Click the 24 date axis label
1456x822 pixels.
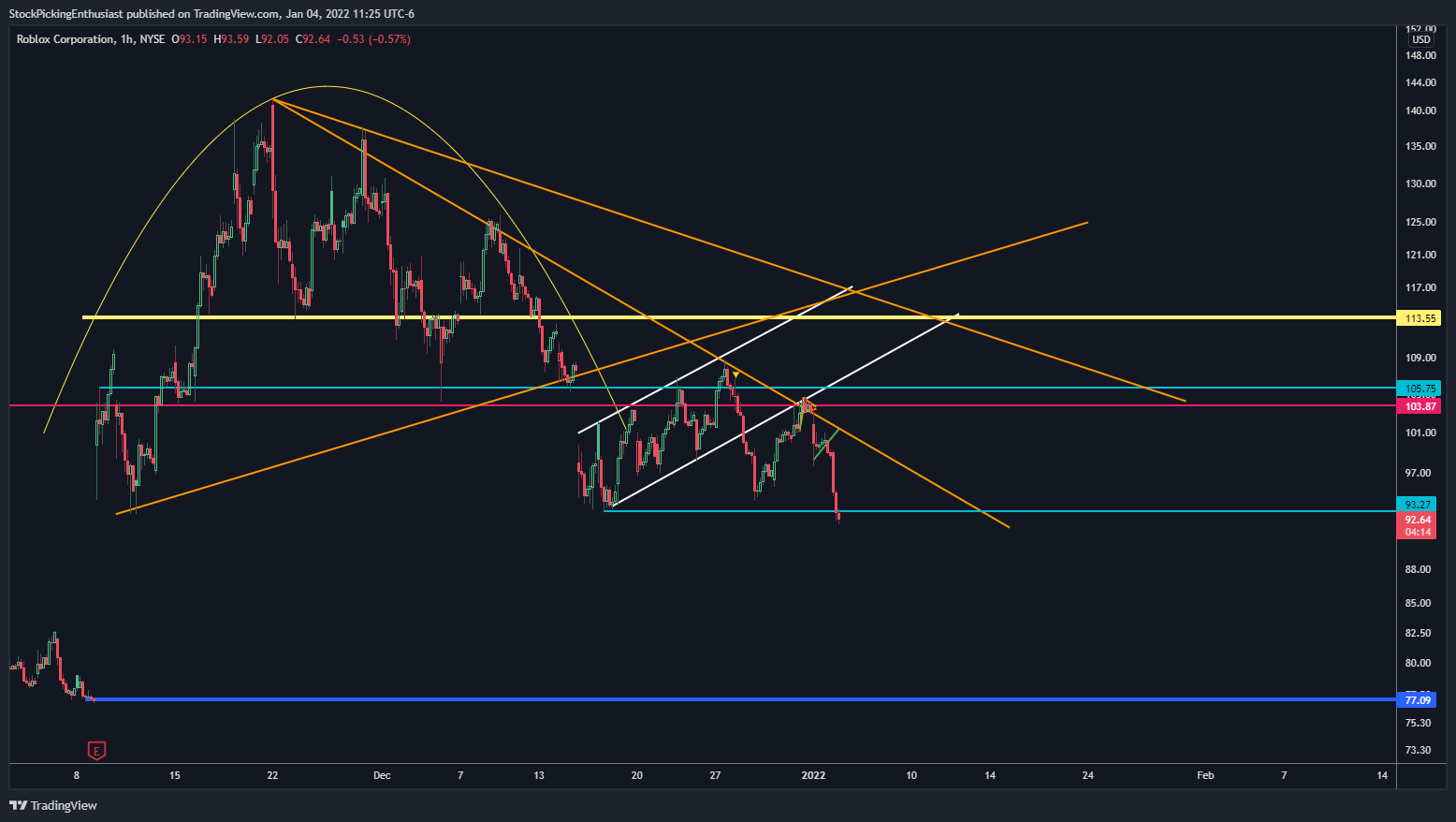(1087, 775)
